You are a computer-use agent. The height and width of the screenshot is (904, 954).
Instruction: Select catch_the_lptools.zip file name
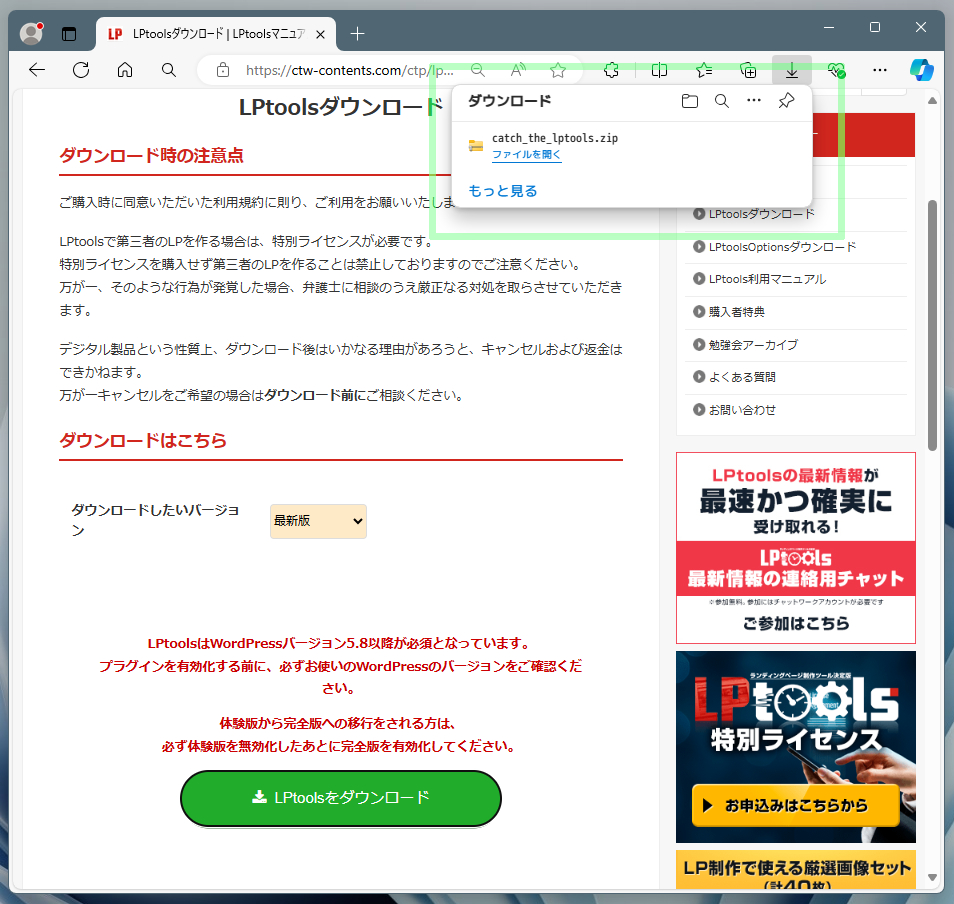click(555, 138)
